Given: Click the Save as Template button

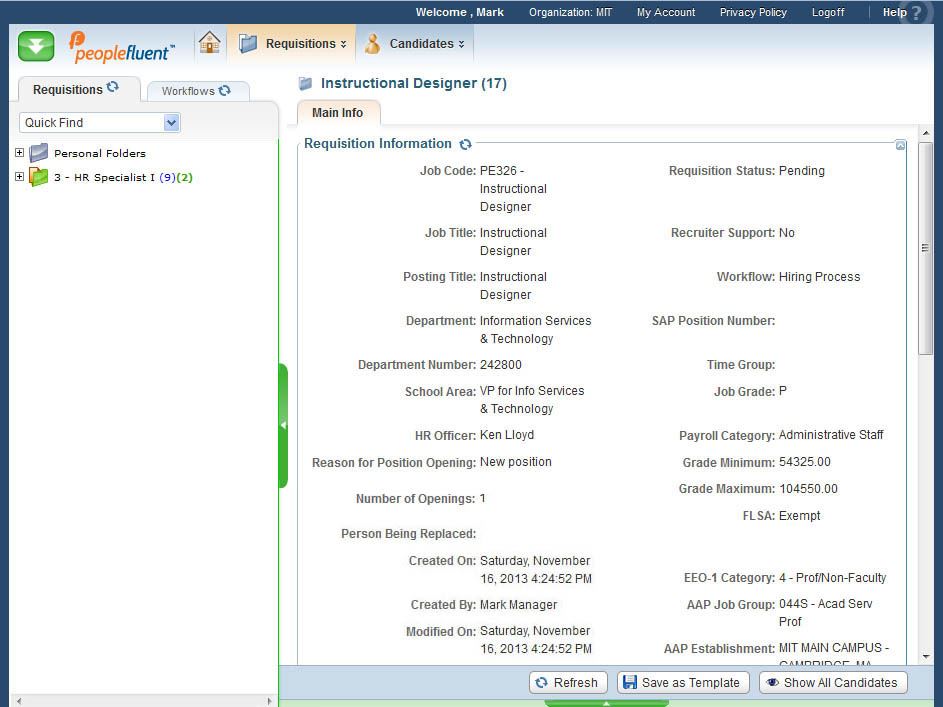Looking at the screenshot, I should click(x=683, y=683).
